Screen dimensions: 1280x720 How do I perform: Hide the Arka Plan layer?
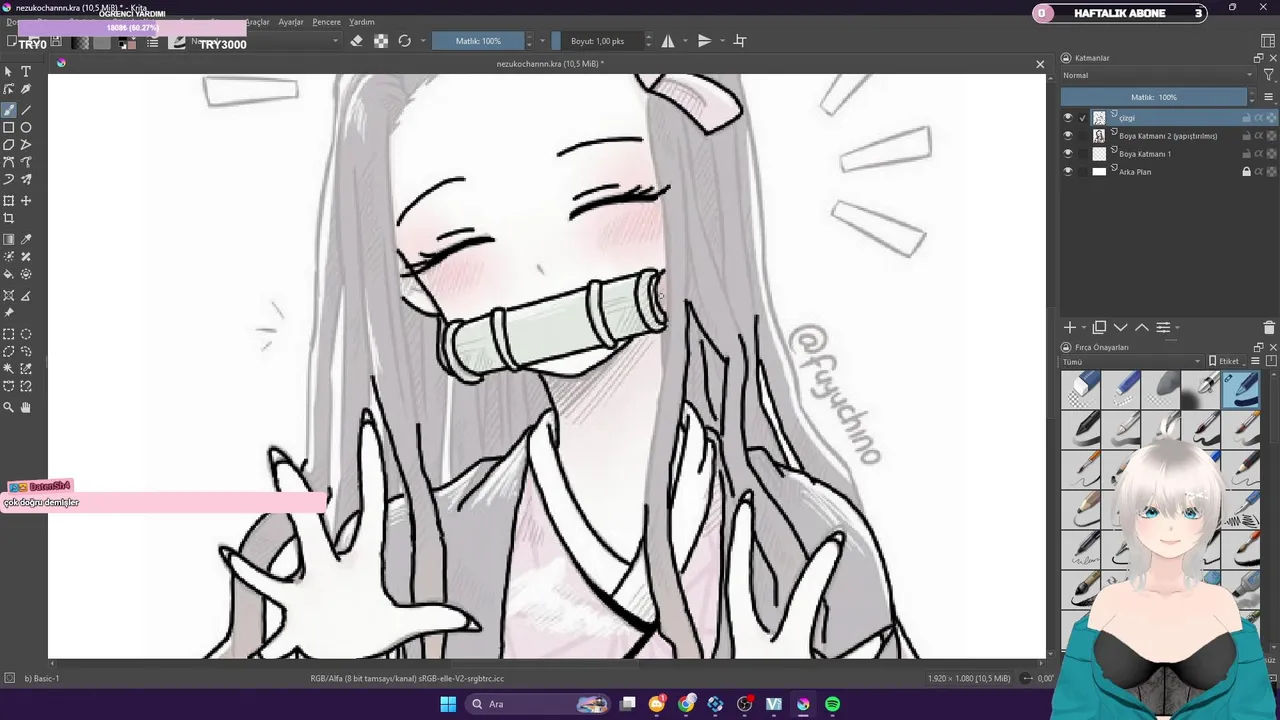[1068, 172]
